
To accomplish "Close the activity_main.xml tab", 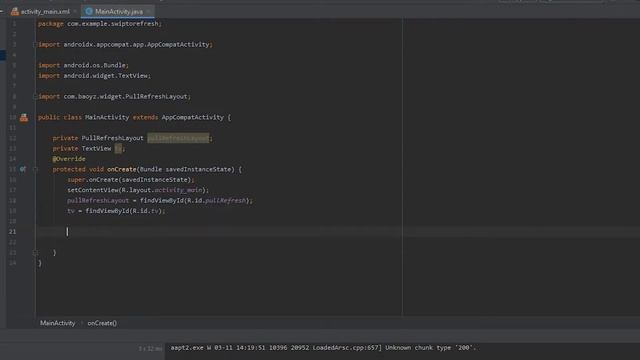I will click(x=75, y=12).
